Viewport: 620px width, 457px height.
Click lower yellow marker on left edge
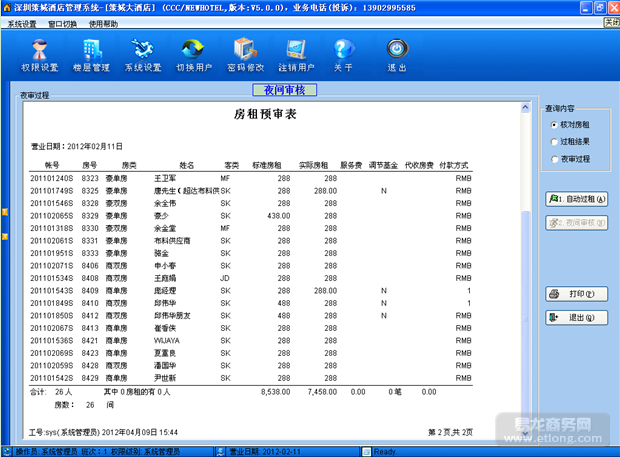point(5,236)
